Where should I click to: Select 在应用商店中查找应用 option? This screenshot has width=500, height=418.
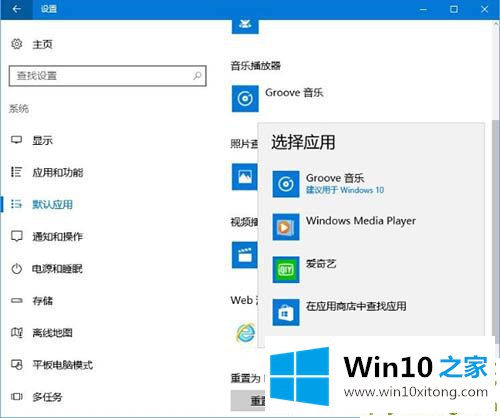[356, 306]
